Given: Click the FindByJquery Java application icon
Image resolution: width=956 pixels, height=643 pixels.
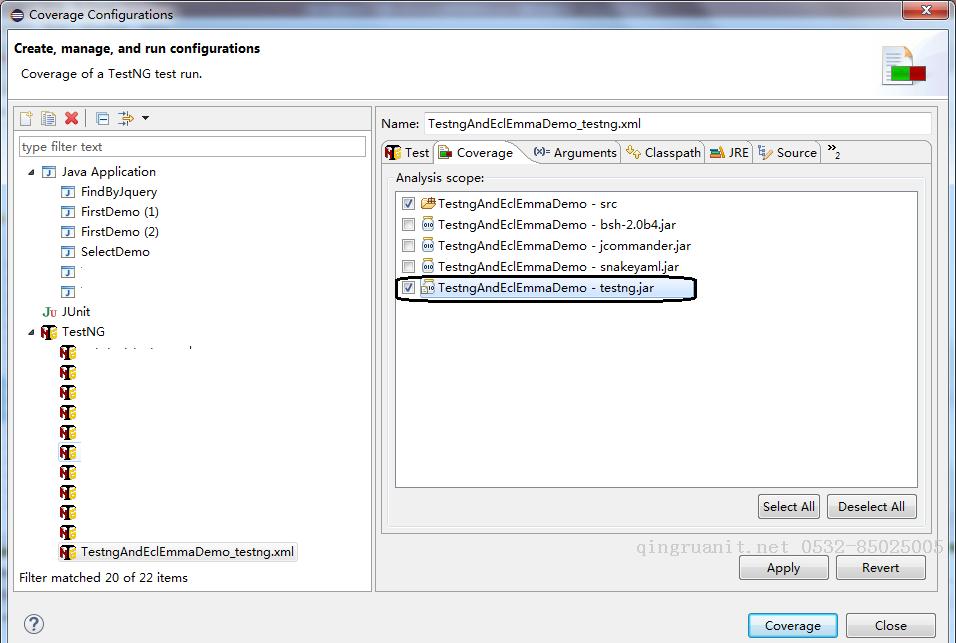Looking at the screenshot, I should point(68,192).
